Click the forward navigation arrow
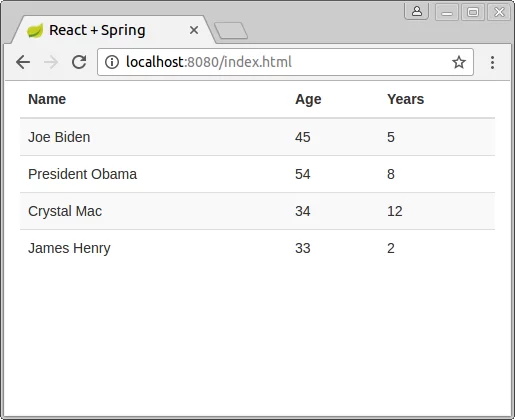The height and width of the screenshot is (420, 515). (x=51, y=62)
